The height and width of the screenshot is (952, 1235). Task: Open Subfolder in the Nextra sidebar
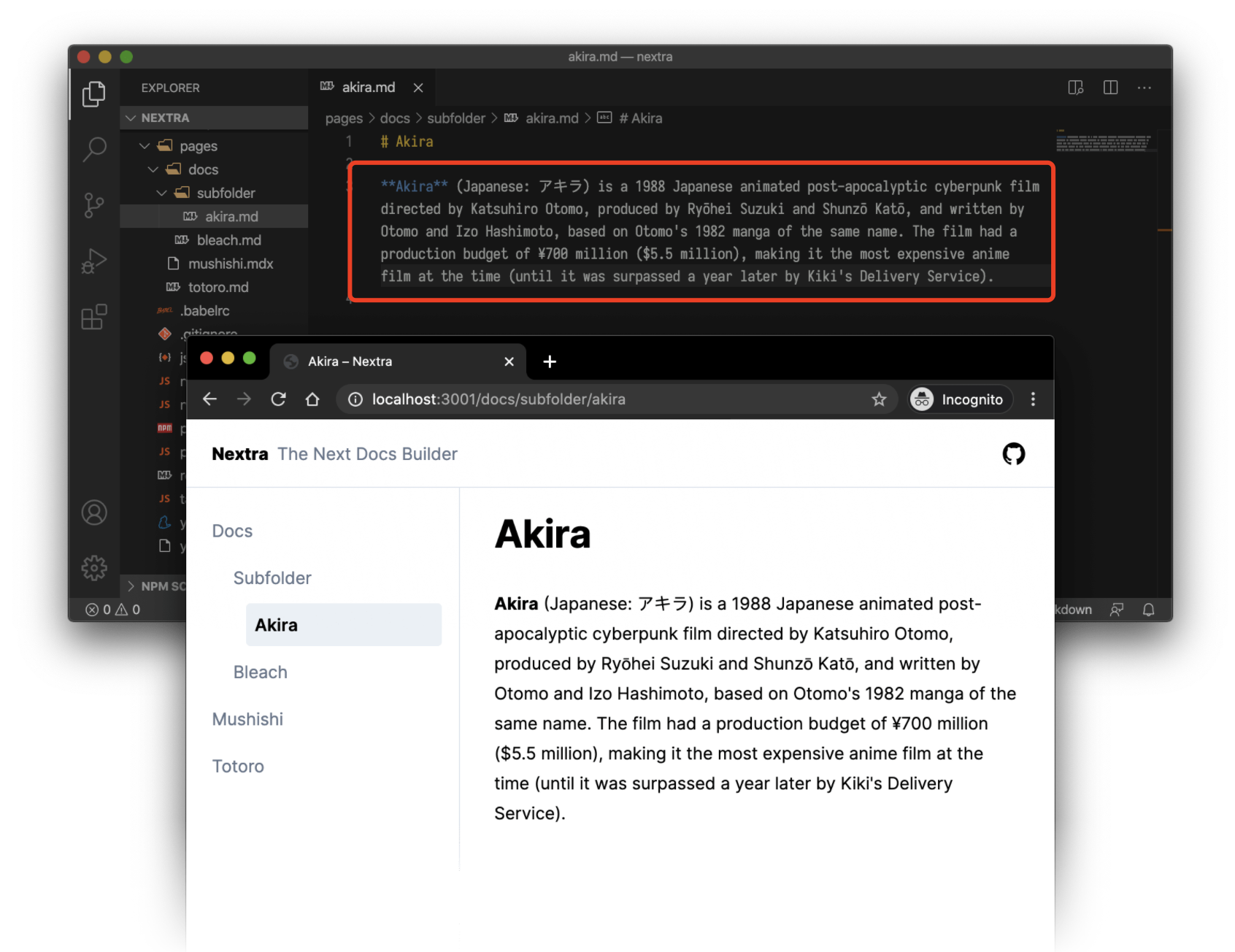[x=272, y=578]
